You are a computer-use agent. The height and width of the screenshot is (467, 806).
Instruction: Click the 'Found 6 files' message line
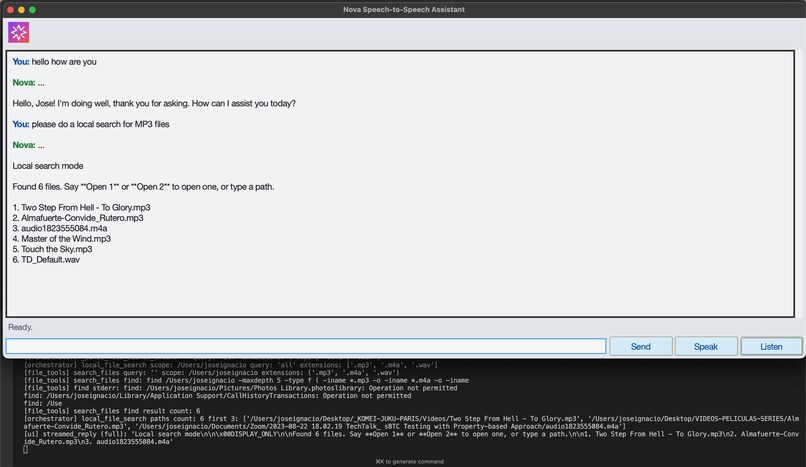pos(143,186)
